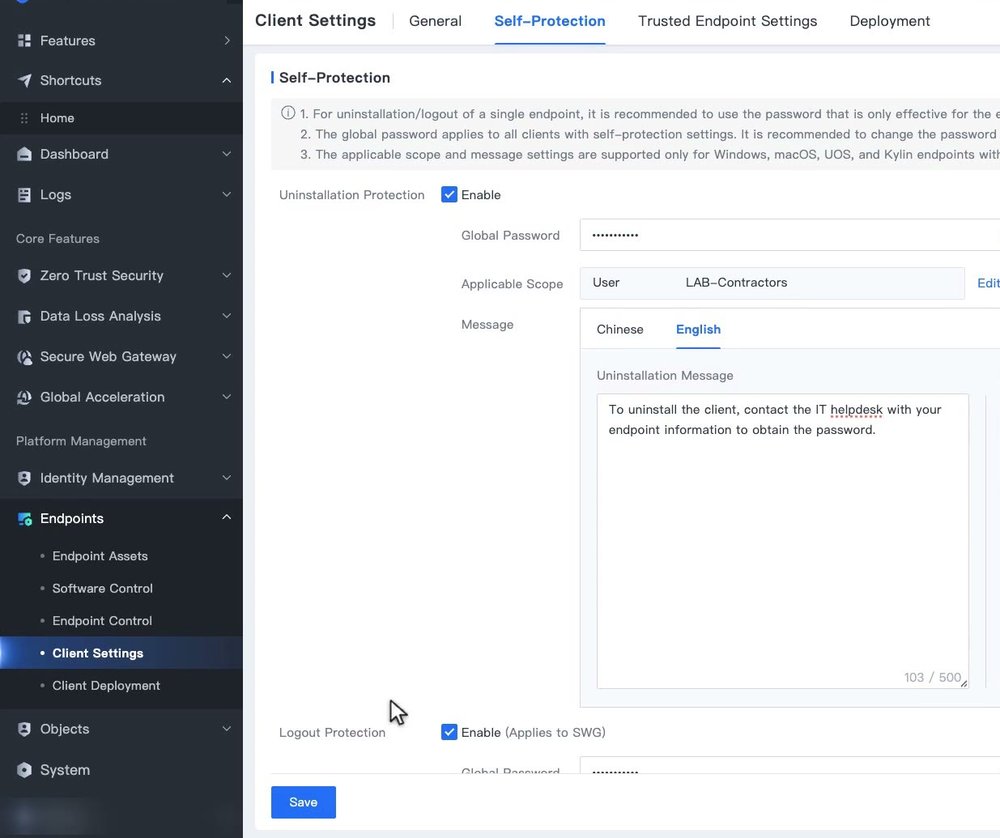Click the Global Acceleration icon
The height and width of the screenshot is (838, 1000).
(24, 397)
